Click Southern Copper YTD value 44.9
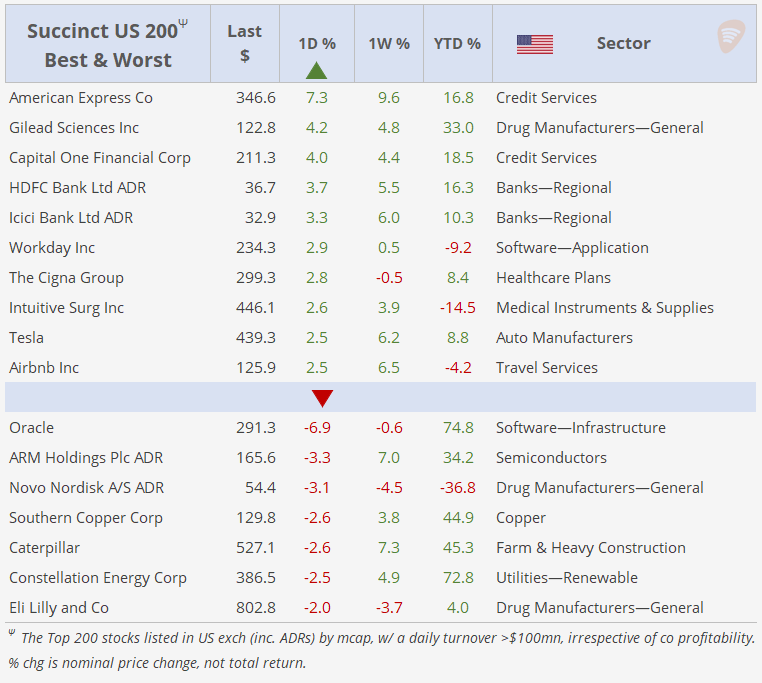This screenshot has width=762, height=683. coord(458,518)
